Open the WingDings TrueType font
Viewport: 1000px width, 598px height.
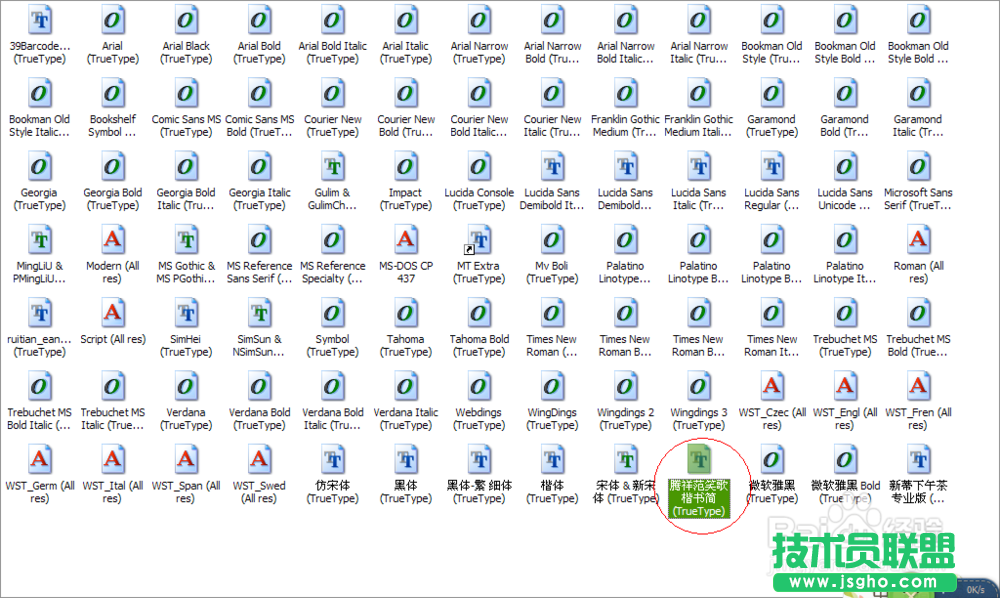click(552, 385)
